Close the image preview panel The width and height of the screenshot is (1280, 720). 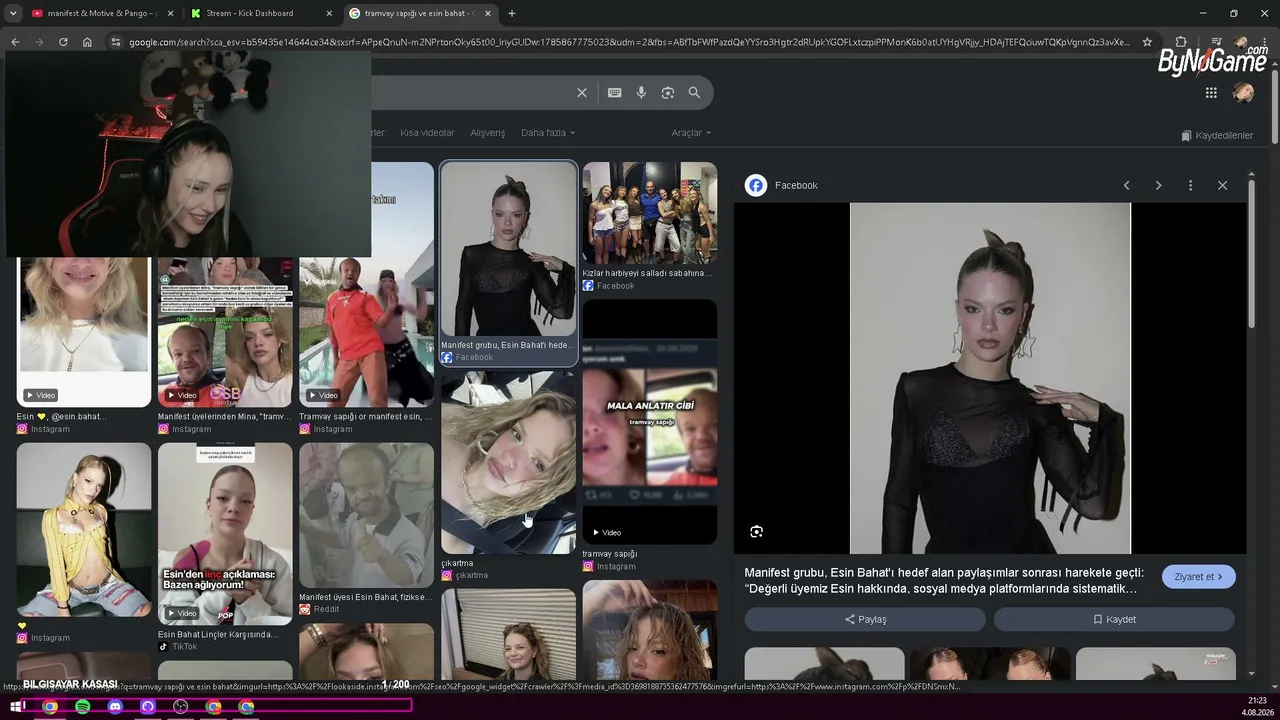(x=1222, y=185)
